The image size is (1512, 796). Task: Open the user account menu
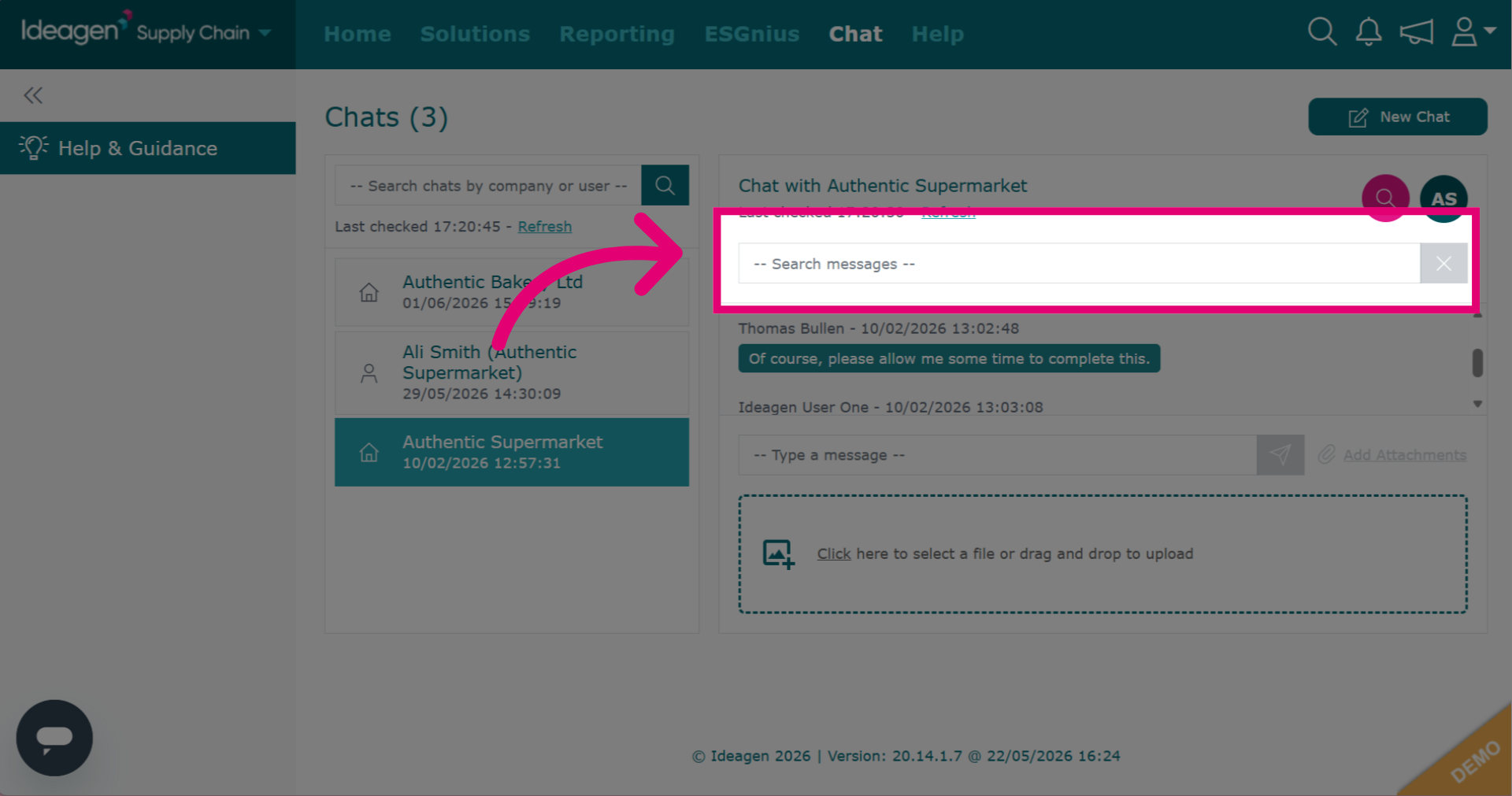[x=1473, y=32]
